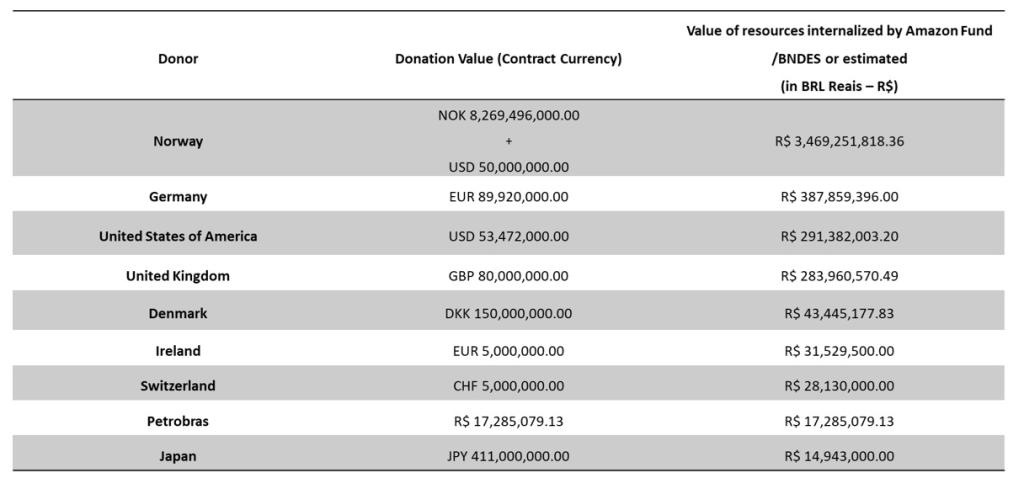Click the Value of resources internalized header
The image size is (1024, 489).
pyautogui.click(x=839, y=58)
